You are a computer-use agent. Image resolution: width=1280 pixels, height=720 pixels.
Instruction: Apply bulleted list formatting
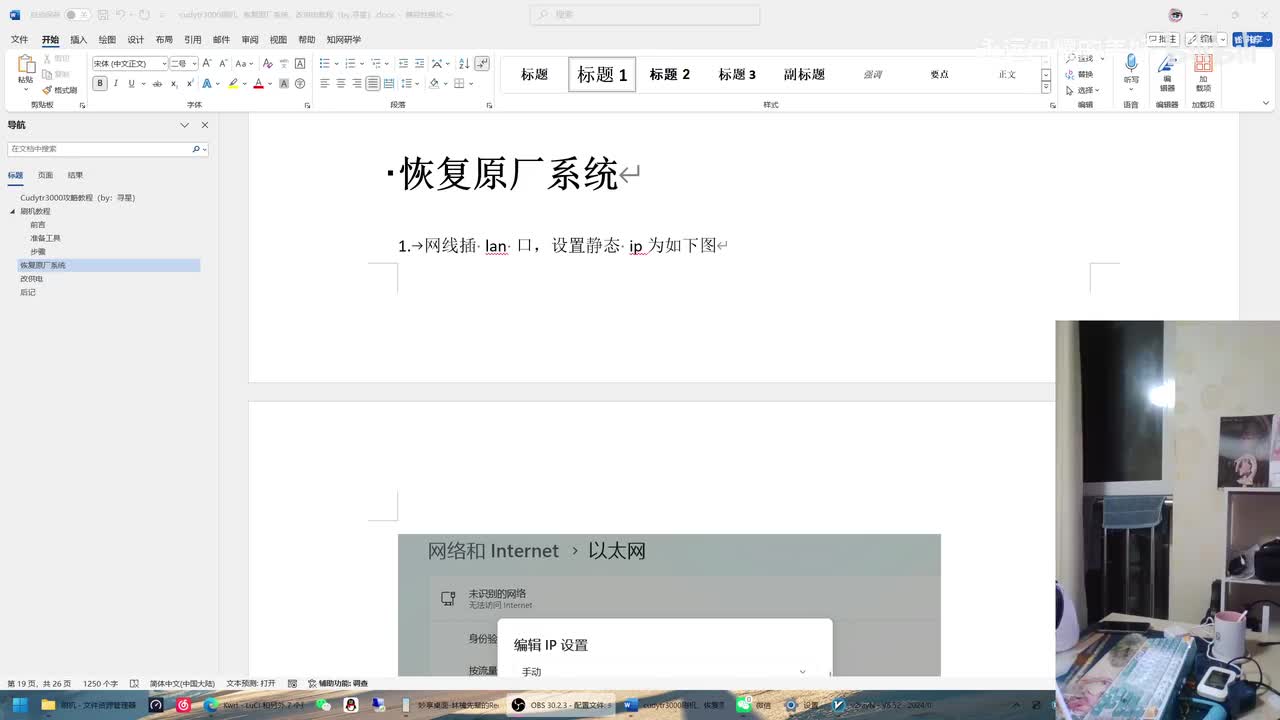[x=324, y=63]
